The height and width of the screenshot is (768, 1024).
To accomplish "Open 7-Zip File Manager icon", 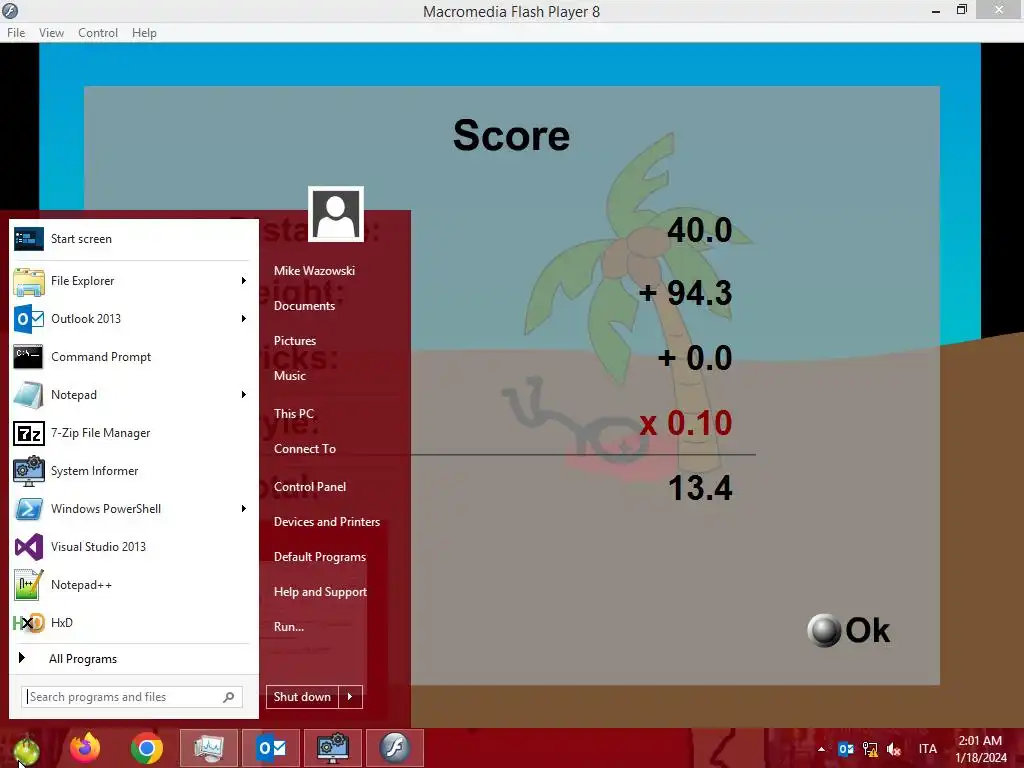I will point(29,432).
